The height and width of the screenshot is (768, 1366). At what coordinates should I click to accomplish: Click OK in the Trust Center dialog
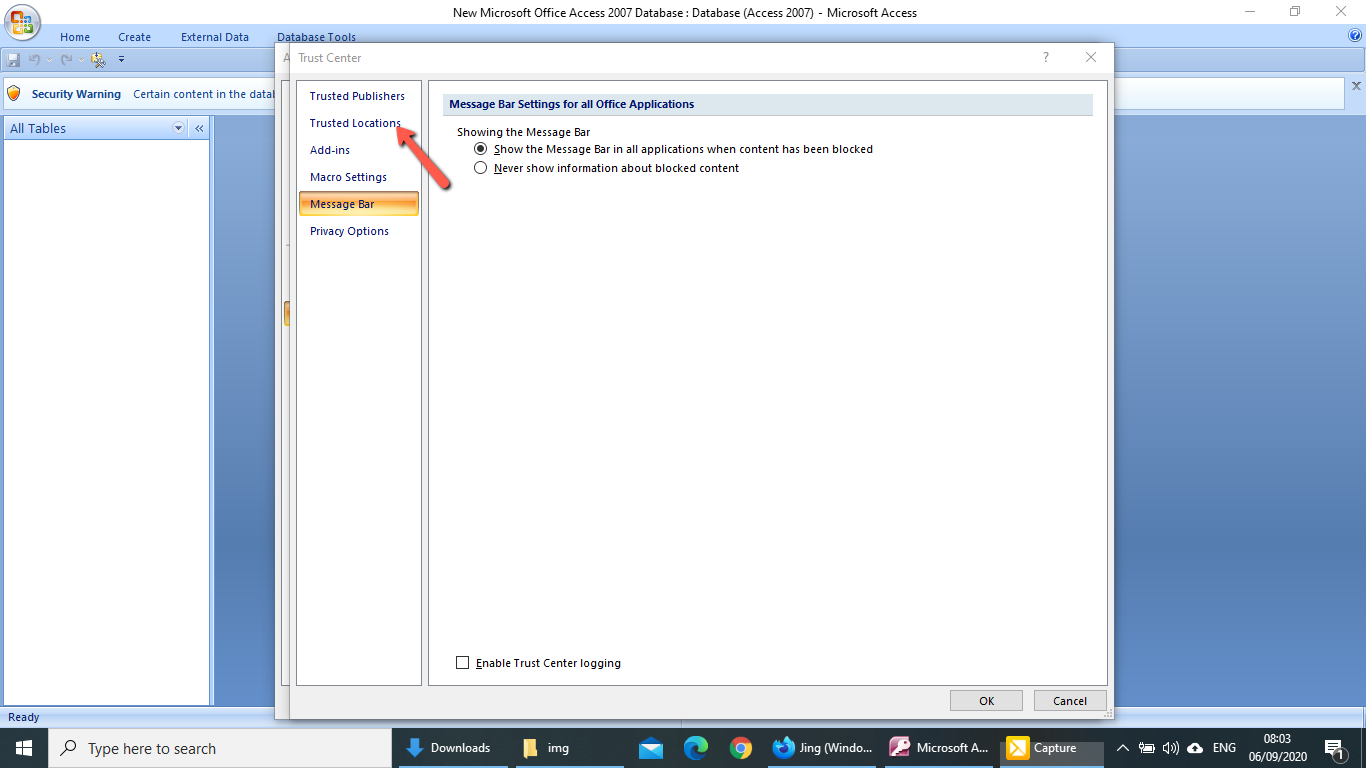click(x=986, y=701)
